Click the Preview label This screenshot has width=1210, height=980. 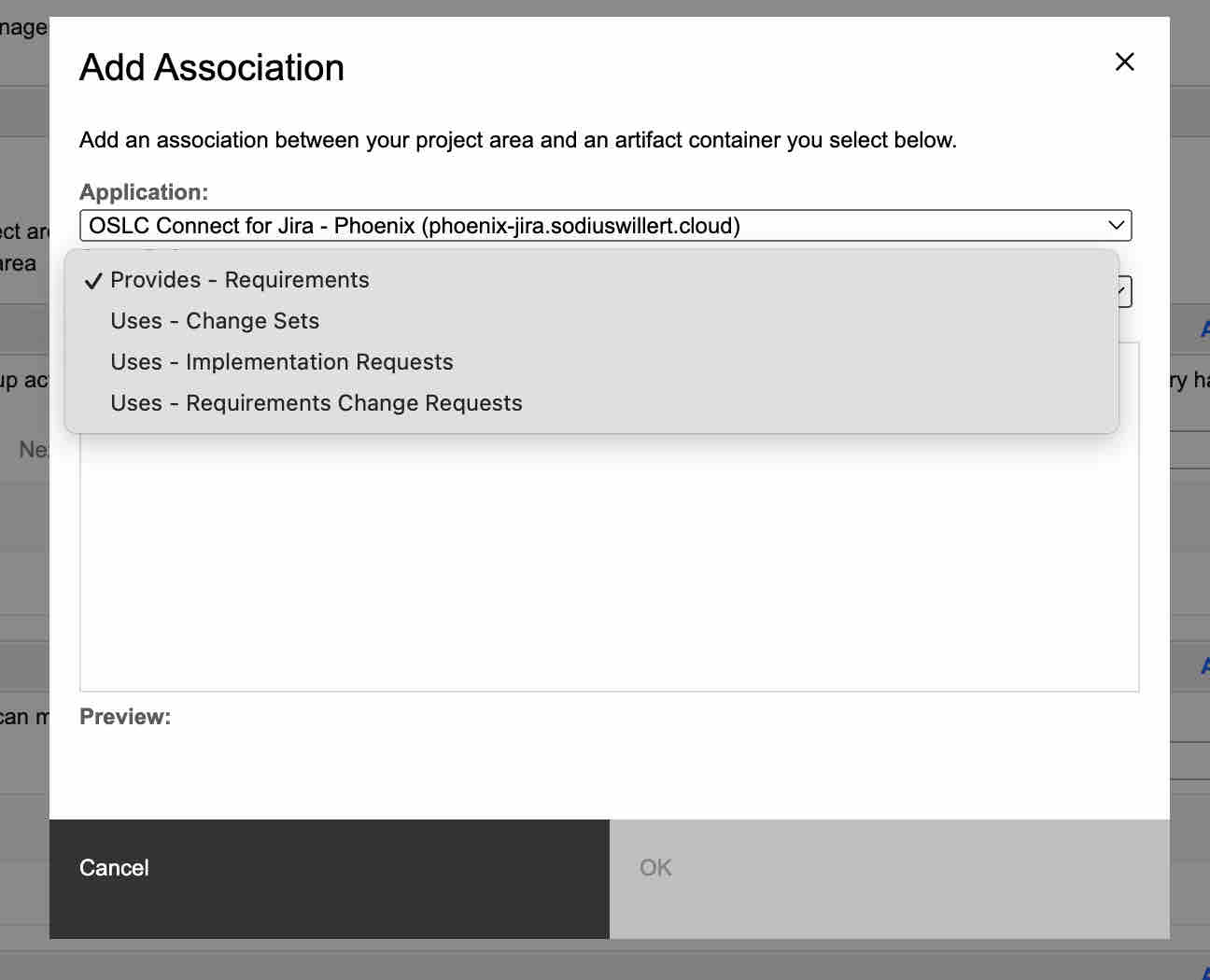click(125, 717)
